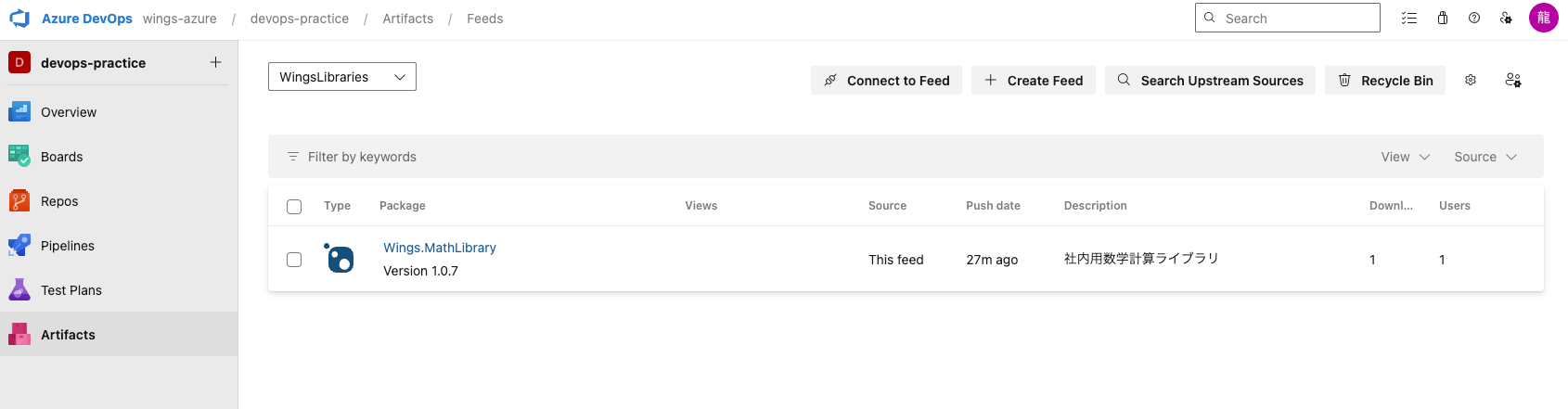Go to Pipelines in the sidebar

68,246
